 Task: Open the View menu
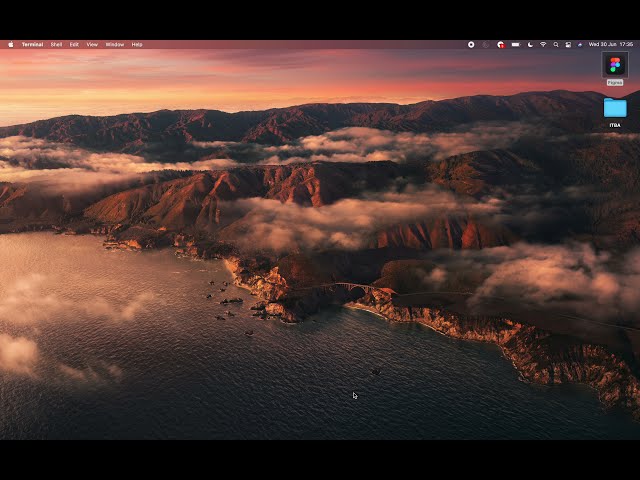[92, 44]
